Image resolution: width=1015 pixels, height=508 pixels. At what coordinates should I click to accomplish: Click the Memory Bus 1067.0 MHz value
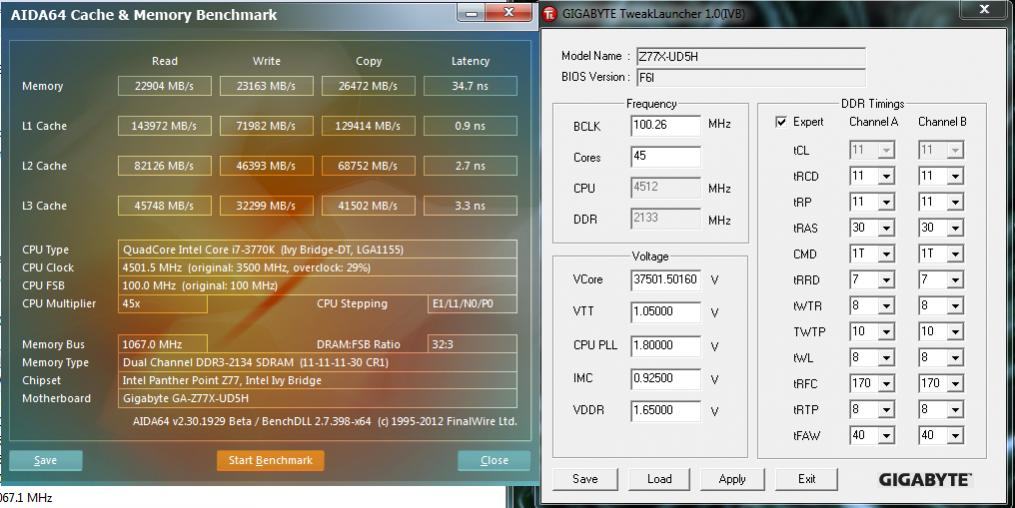[x=162, y=344]
